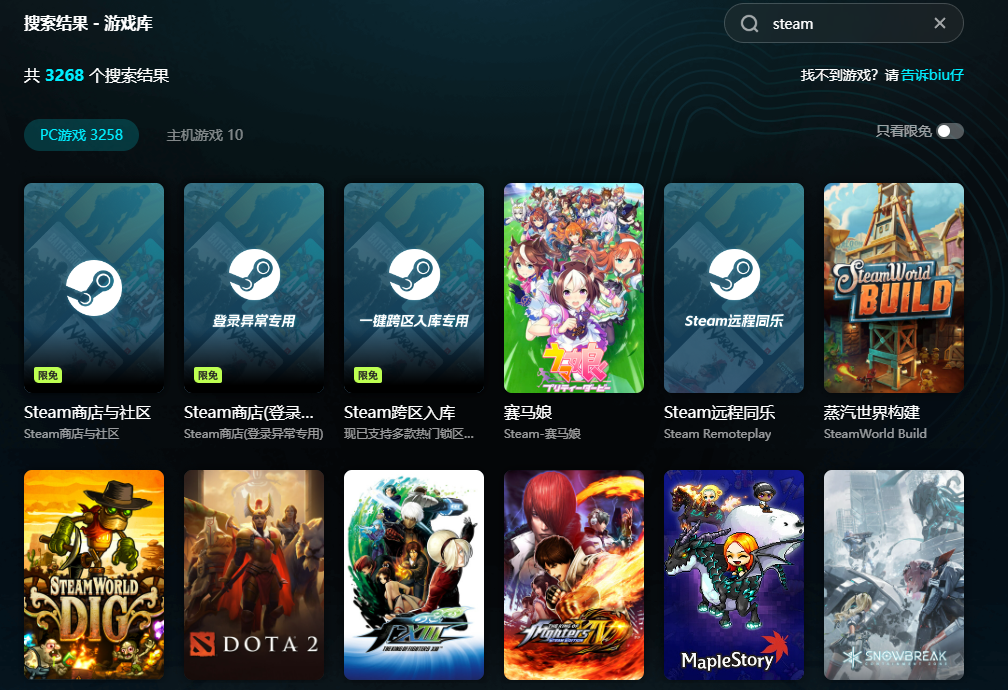The image size is (1008, 690).
Task: Click subtitle 'Steam Remoteplay'
Action: coord(717,433)
